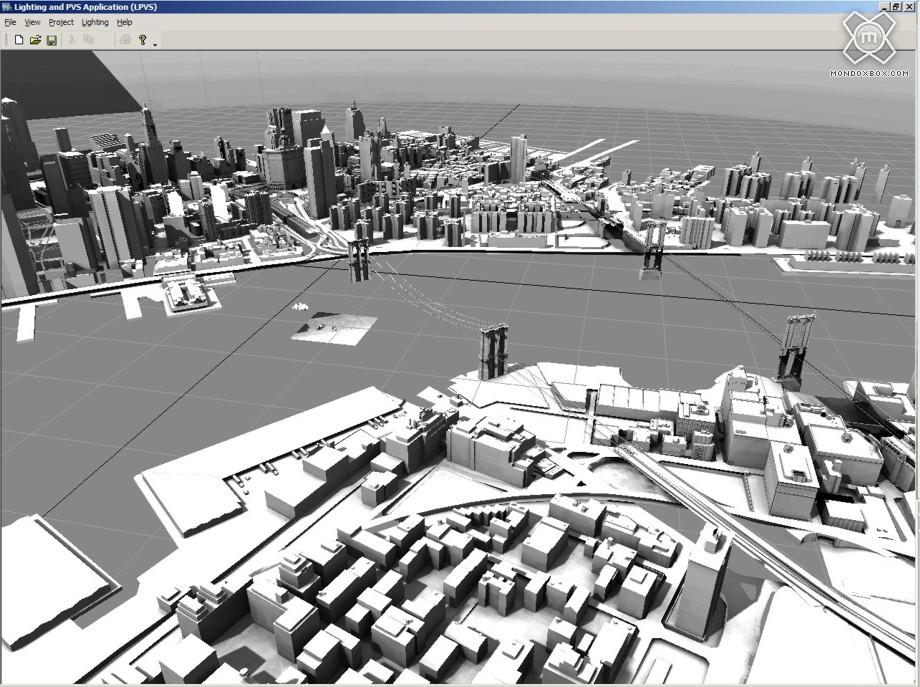Minimize the LPVS window
This screenshot has height=687, width=920.
[884, 7]
